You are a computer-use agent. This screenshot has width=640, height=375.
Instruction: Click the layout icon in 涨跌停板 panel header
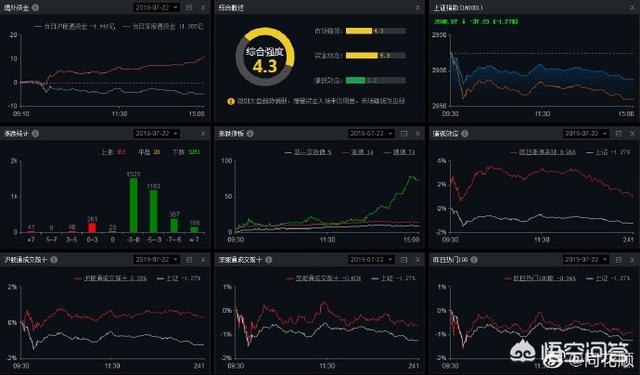pos(404,133)
